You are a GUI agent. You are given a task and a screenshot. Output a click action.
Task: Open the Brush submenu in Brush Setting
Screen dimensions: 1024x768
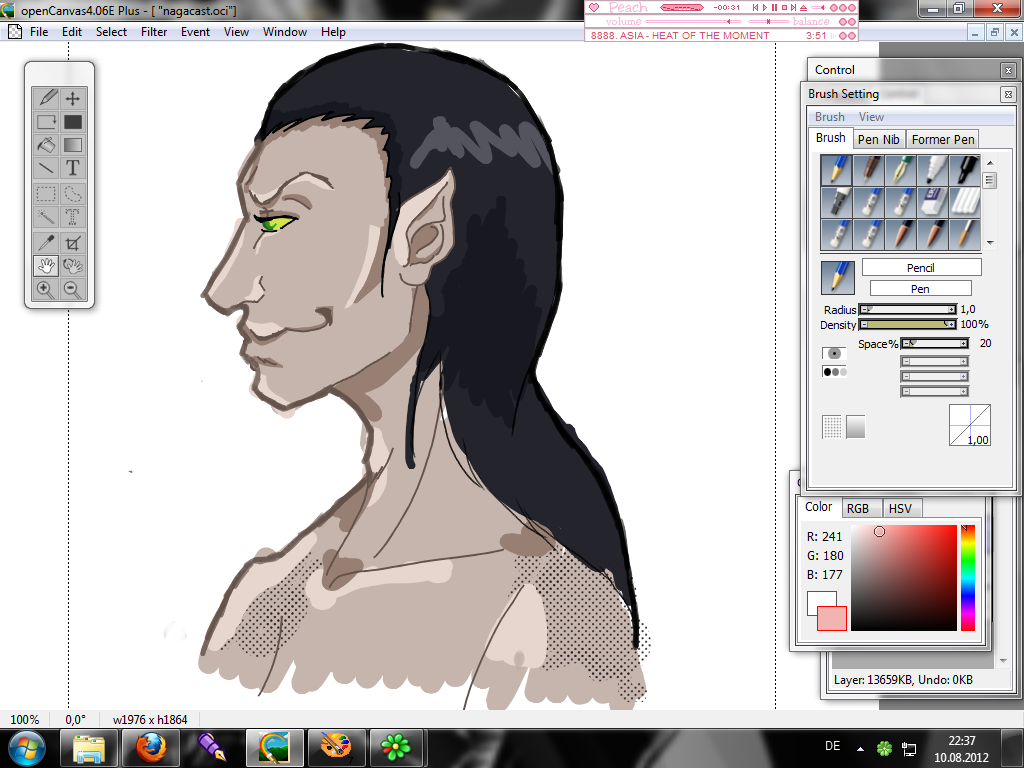pyautogui.click(x=829, y=117)
